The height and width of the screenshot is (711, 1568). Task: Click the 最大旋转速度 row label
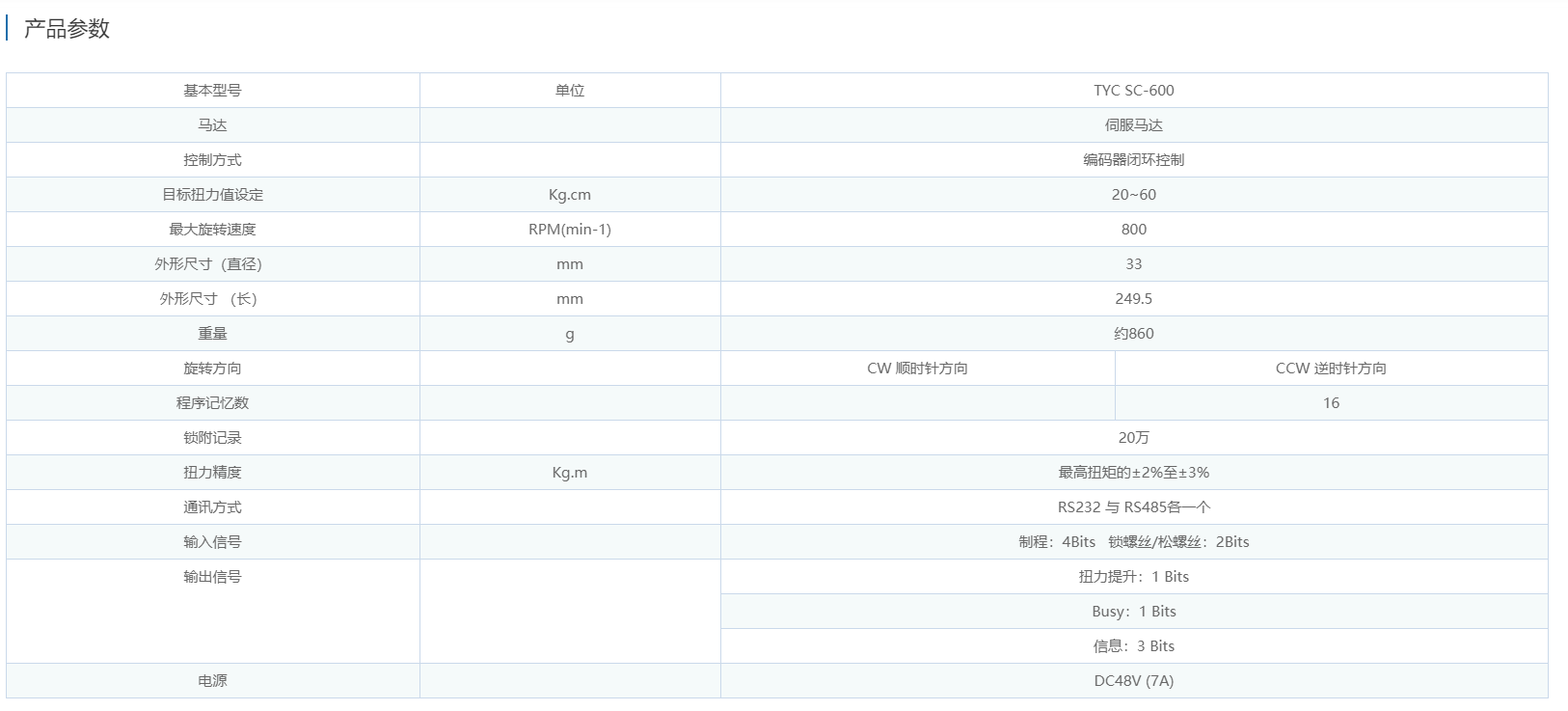click(x=212, y=230)
